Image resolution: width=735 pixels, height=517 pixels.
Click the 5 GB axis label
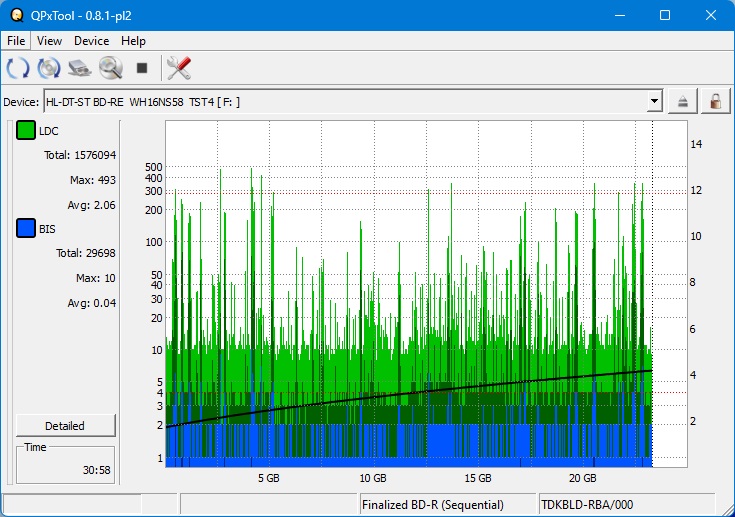[269, 478]
